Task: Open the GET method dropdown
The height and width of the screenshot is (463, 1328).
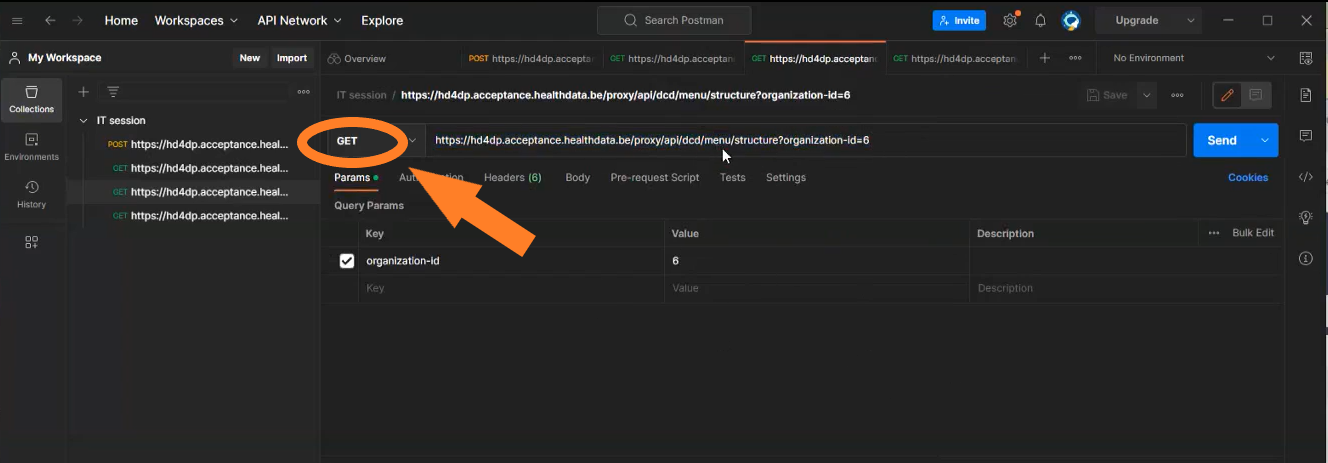Action: tap(372, 141)
